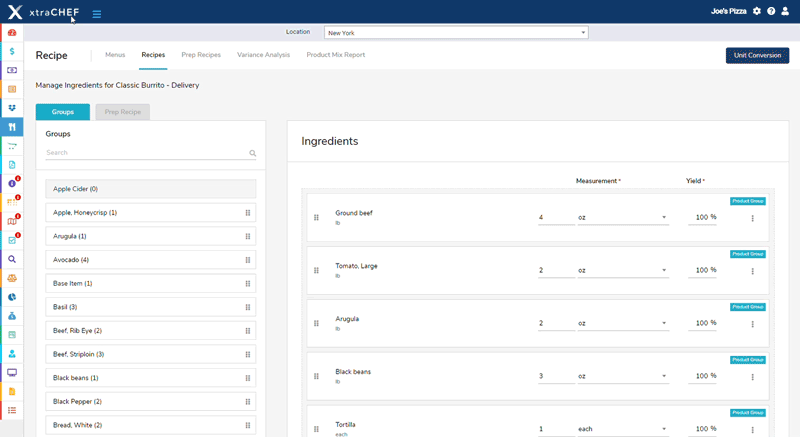Go to Prep Recipes tab
The image size is (800, 437).
201,55
